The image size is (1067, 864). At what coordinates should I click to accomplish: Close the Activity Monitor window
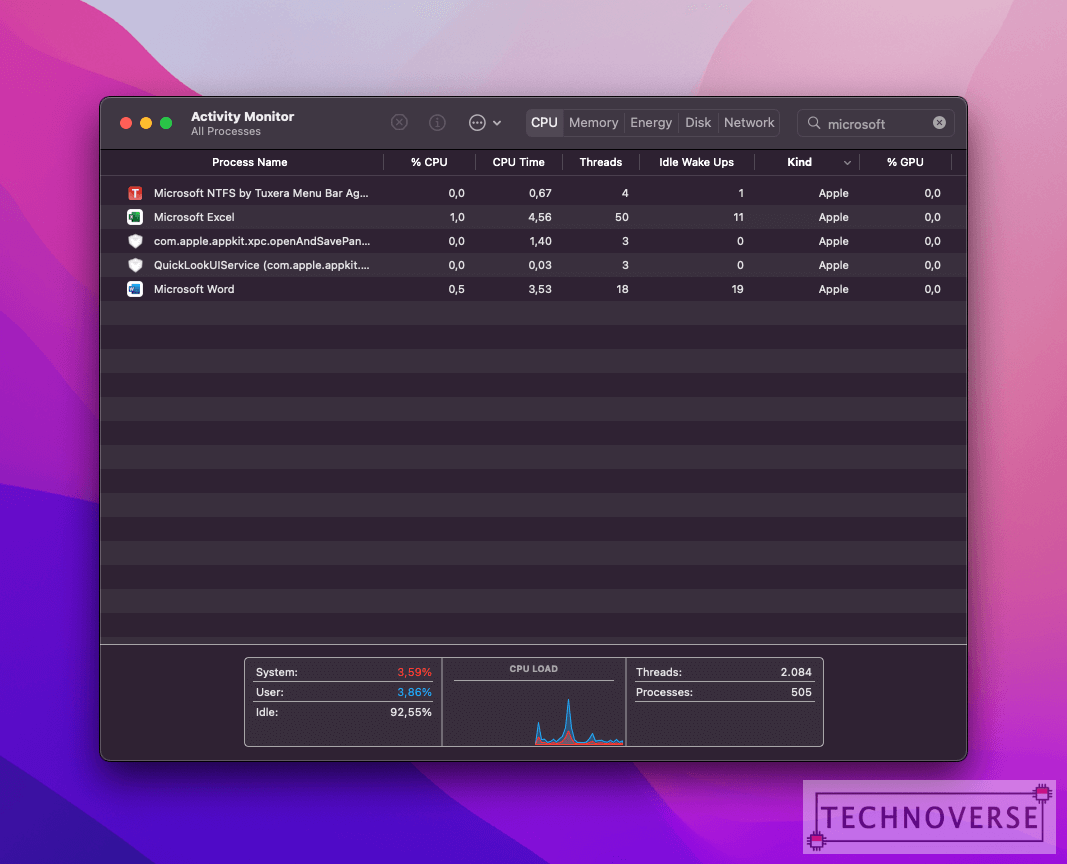[126, 123]
